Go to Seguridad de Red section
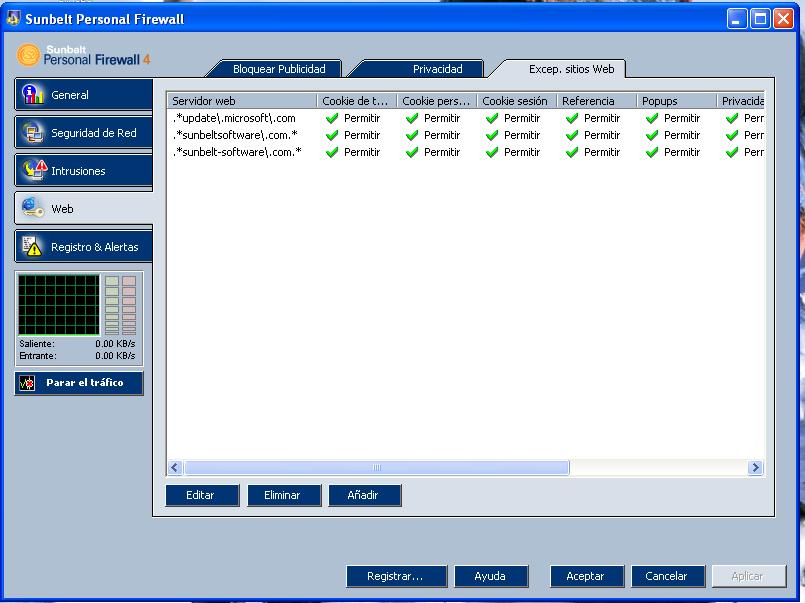805x603 pixels. (84, 133)
